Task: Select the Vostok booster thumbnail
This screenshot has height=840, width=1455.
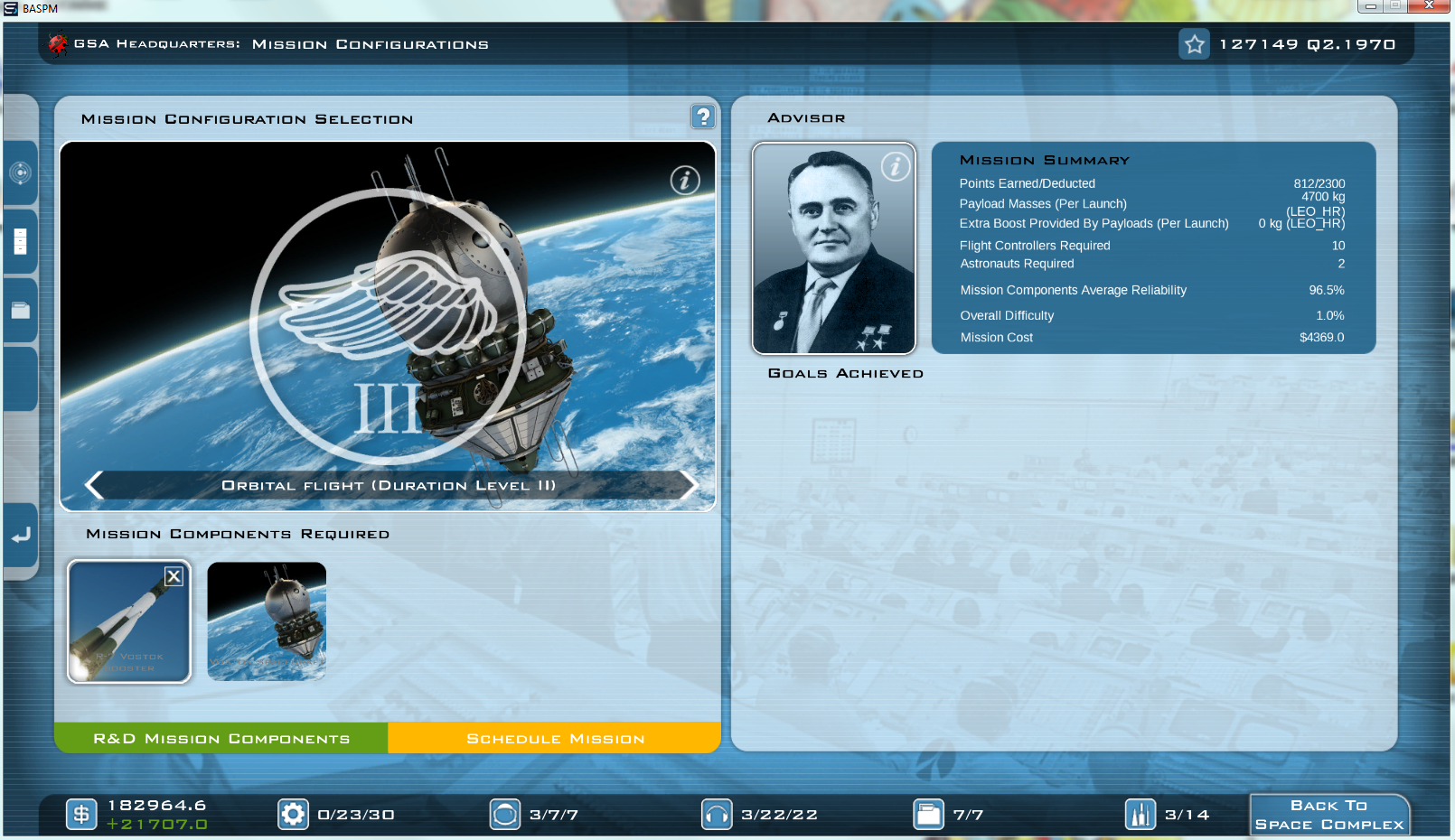Action: point(129,621)
